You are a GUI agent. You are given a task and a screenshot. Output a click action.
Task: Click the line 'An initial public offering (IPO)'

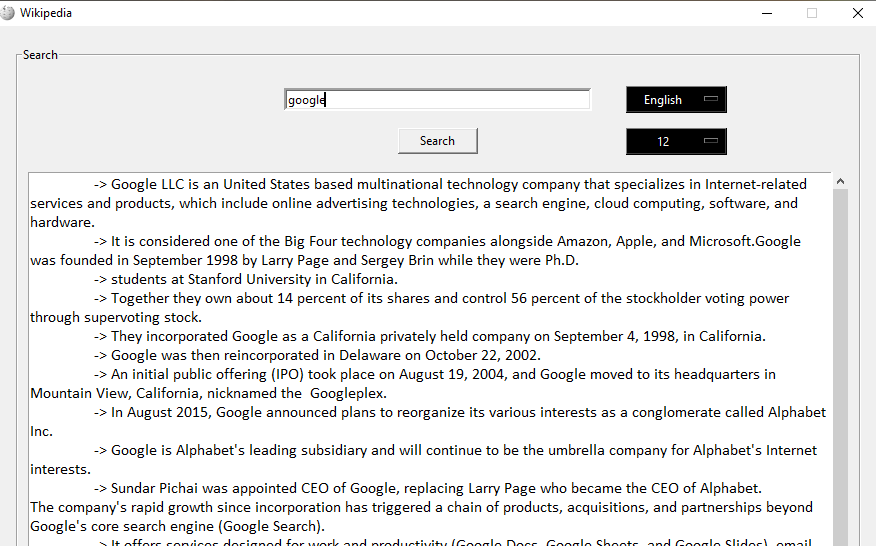[435, 374]
